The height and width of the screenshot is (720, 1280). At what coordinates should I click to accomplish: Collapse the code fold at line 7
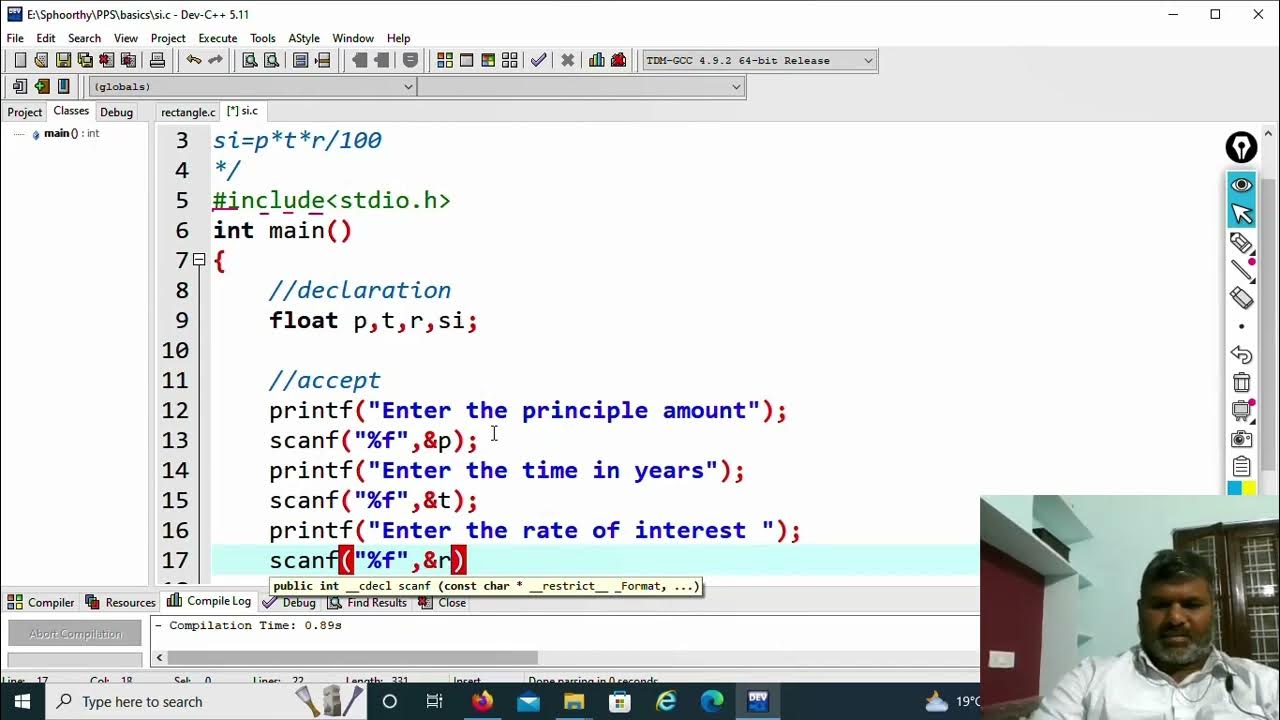click(x=199, y=260)
